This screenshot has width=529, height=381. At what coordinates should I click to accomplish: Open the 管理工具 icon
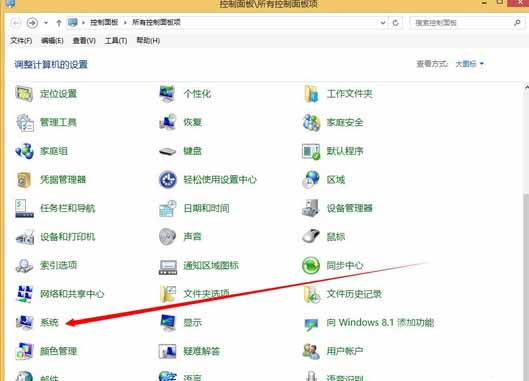tap(24, 122)
